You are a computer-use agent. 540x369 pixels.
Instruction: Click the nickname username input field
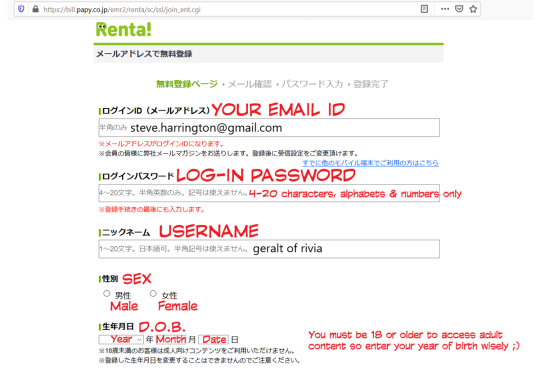click(x=269, y=249)
